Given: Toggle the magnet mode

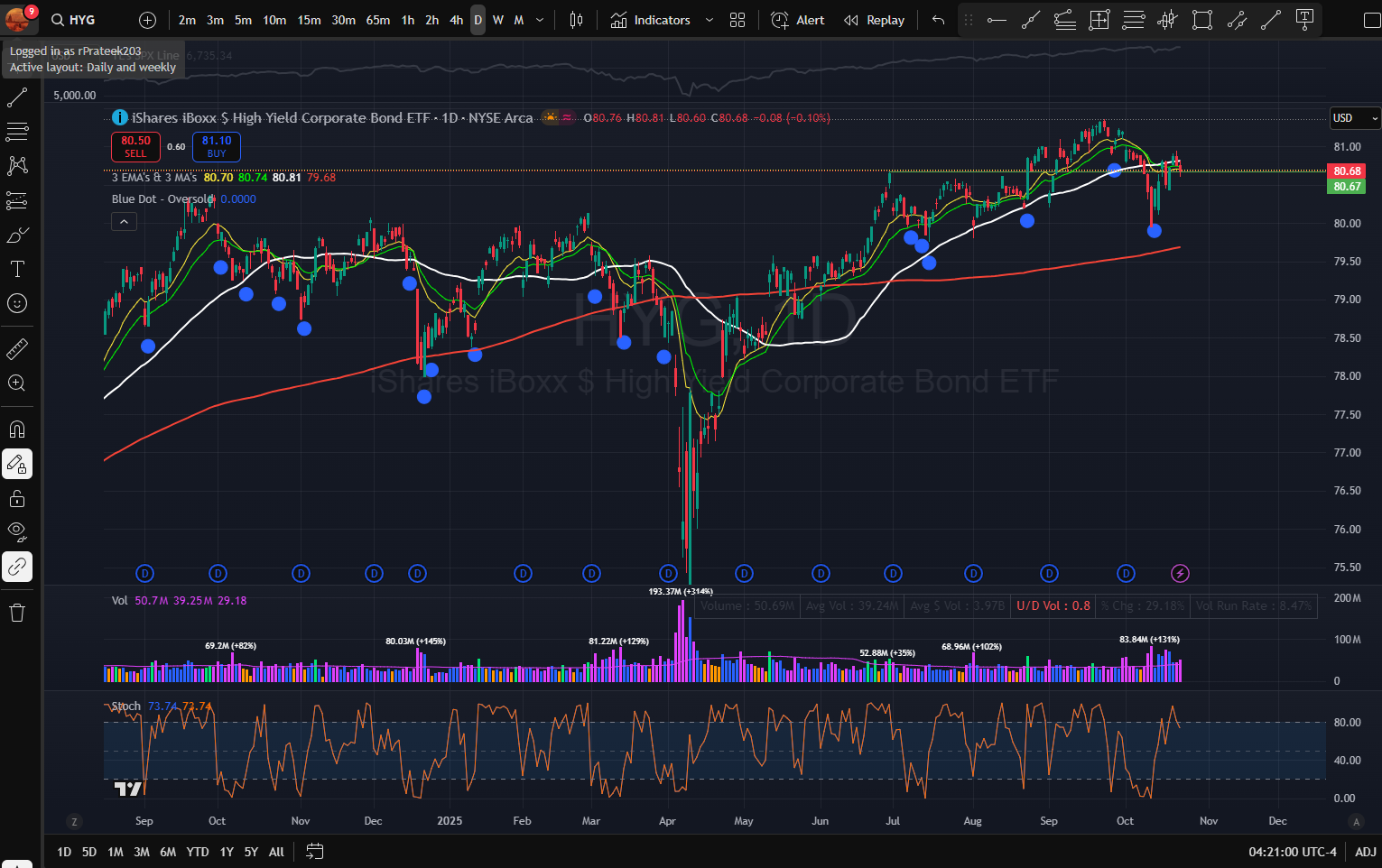Looking at the screenshot, I should (x=17, y=429).
